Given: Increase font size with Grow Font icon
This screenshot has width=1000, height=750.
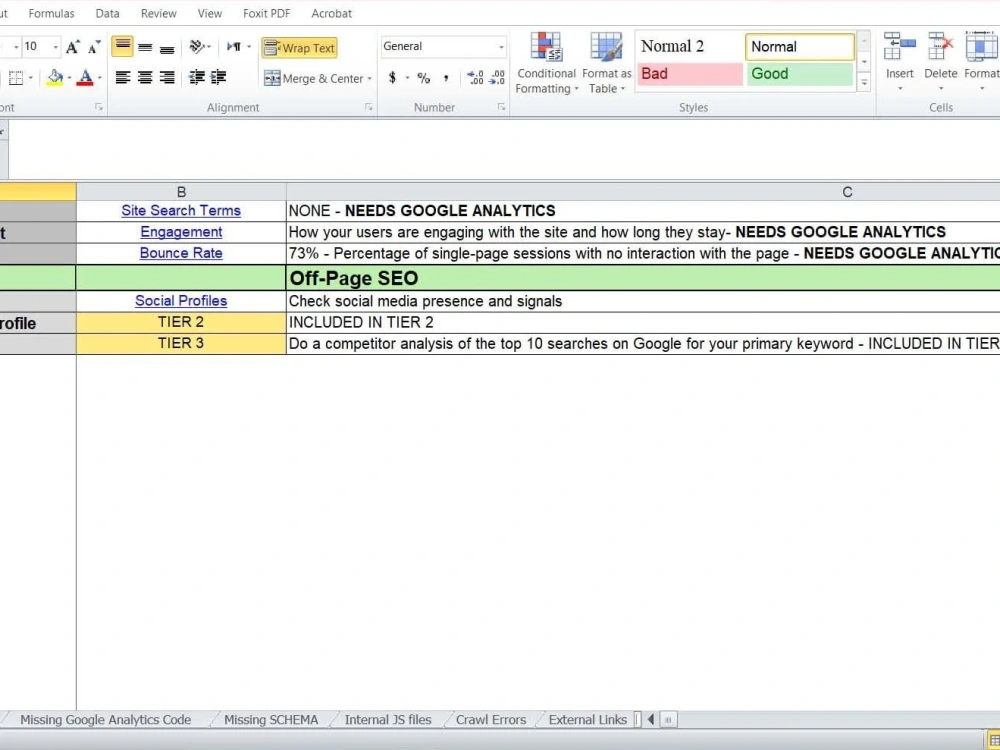Looking at the screenshot, I should coord(73,47).
